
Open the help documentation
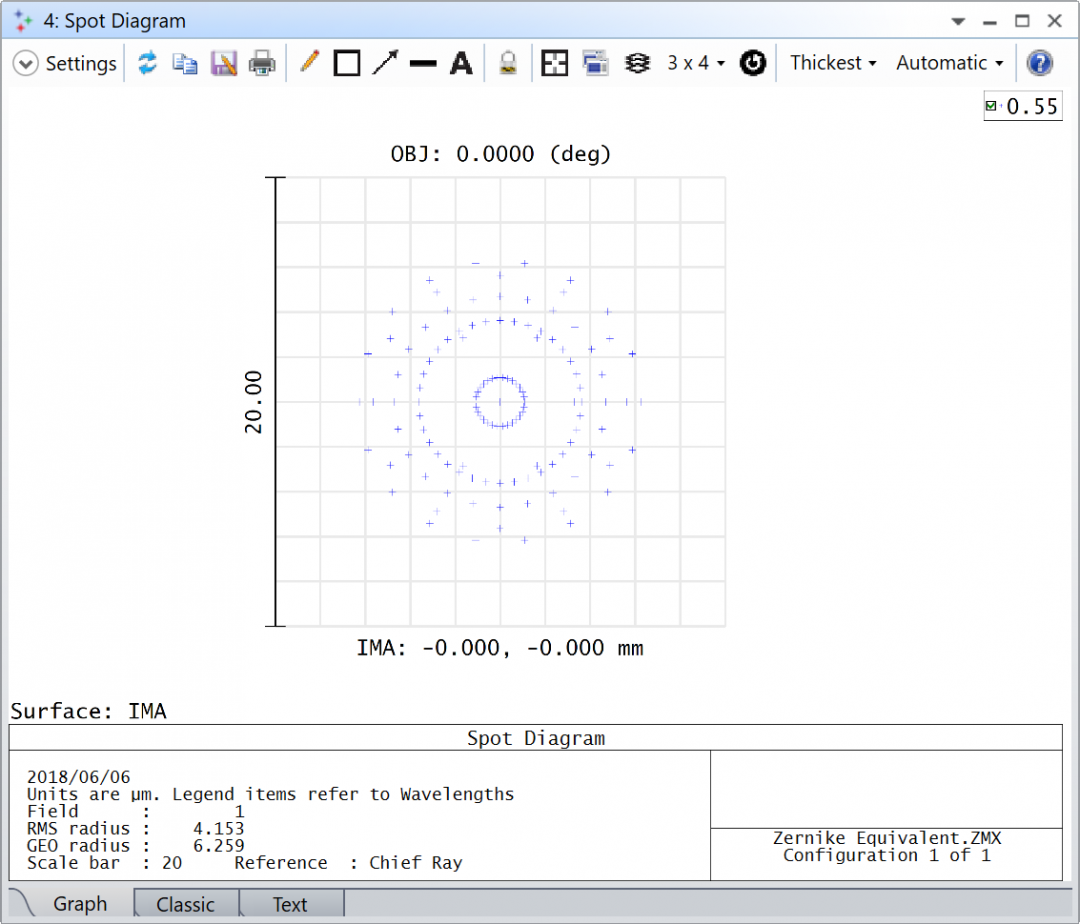(x=1040, y=62)
